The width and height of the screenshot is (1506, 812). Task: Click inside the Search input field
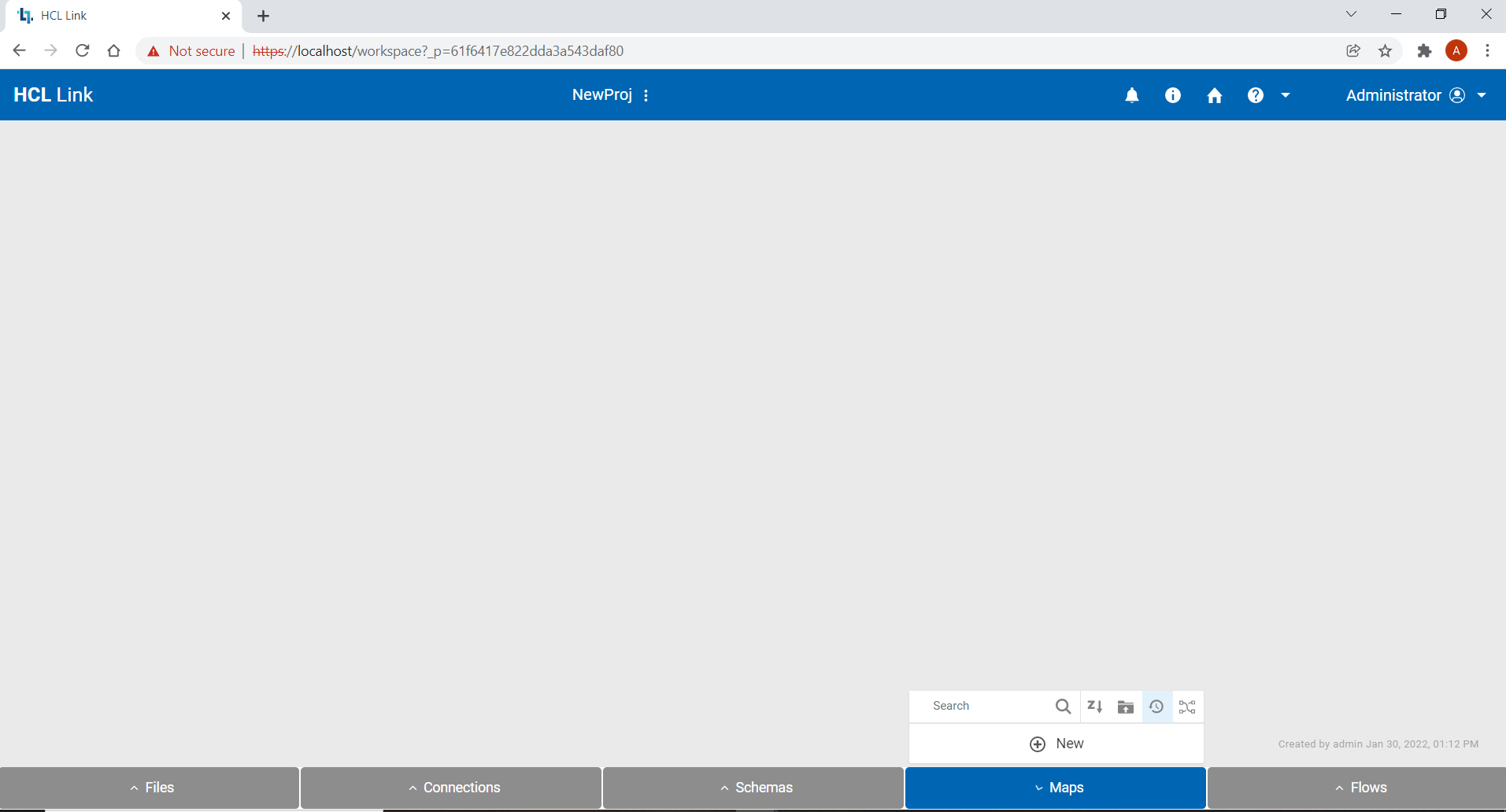click(x=984, y=706)
